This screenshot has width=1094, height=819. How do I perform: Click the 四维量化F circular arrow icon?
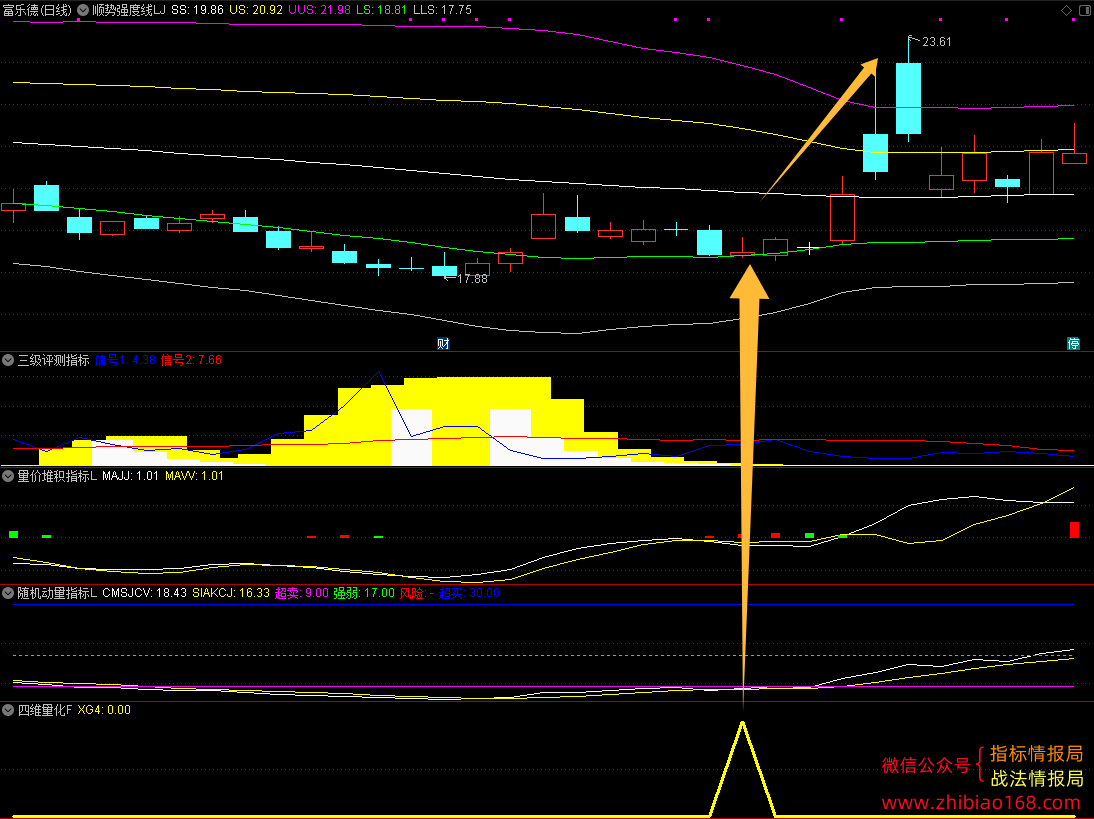point(8,710)
